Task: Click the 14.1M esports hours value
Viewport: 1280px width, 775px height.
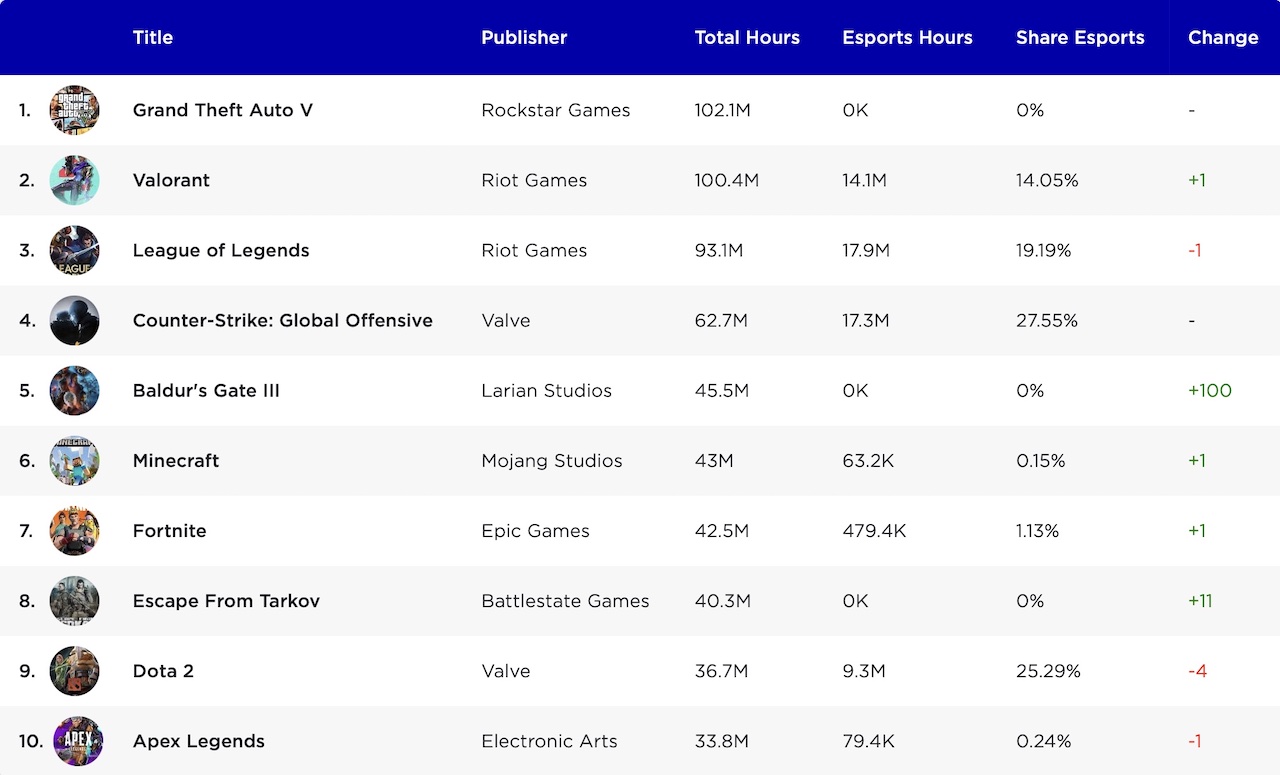Action: [864, 180]
